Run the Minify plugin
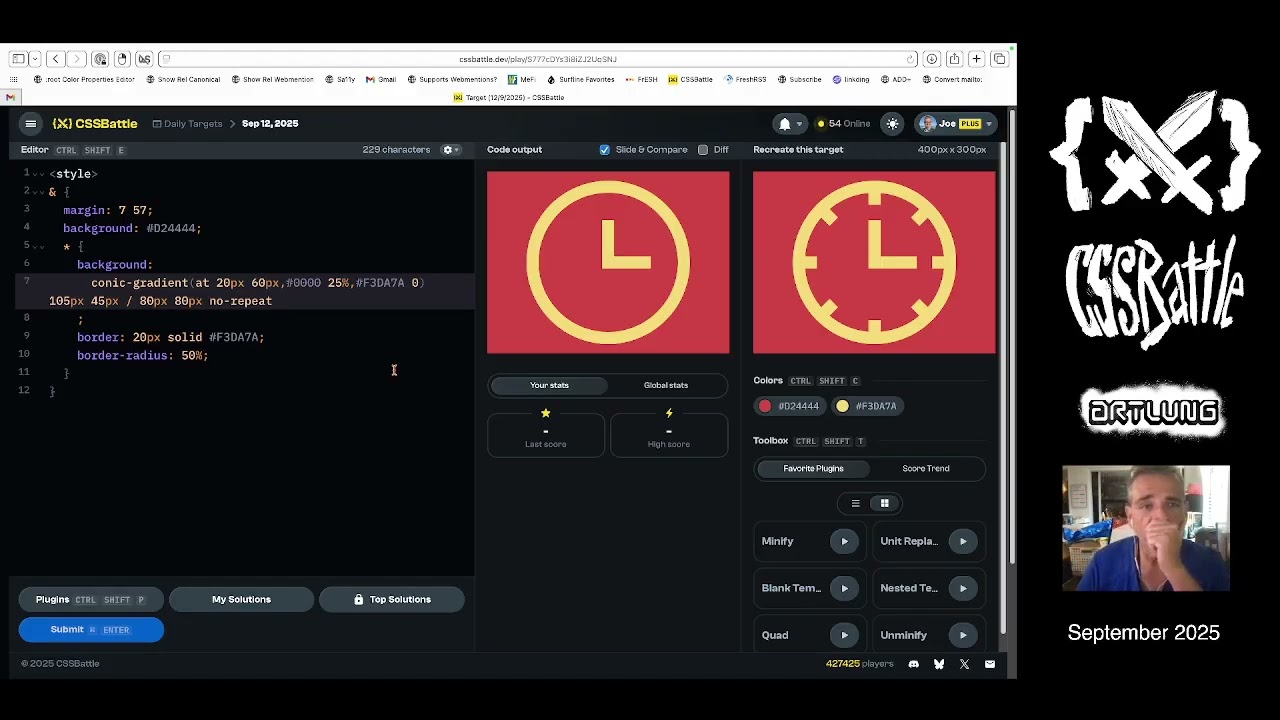Viewport: 1280px width, 720px height. [844, 541]
